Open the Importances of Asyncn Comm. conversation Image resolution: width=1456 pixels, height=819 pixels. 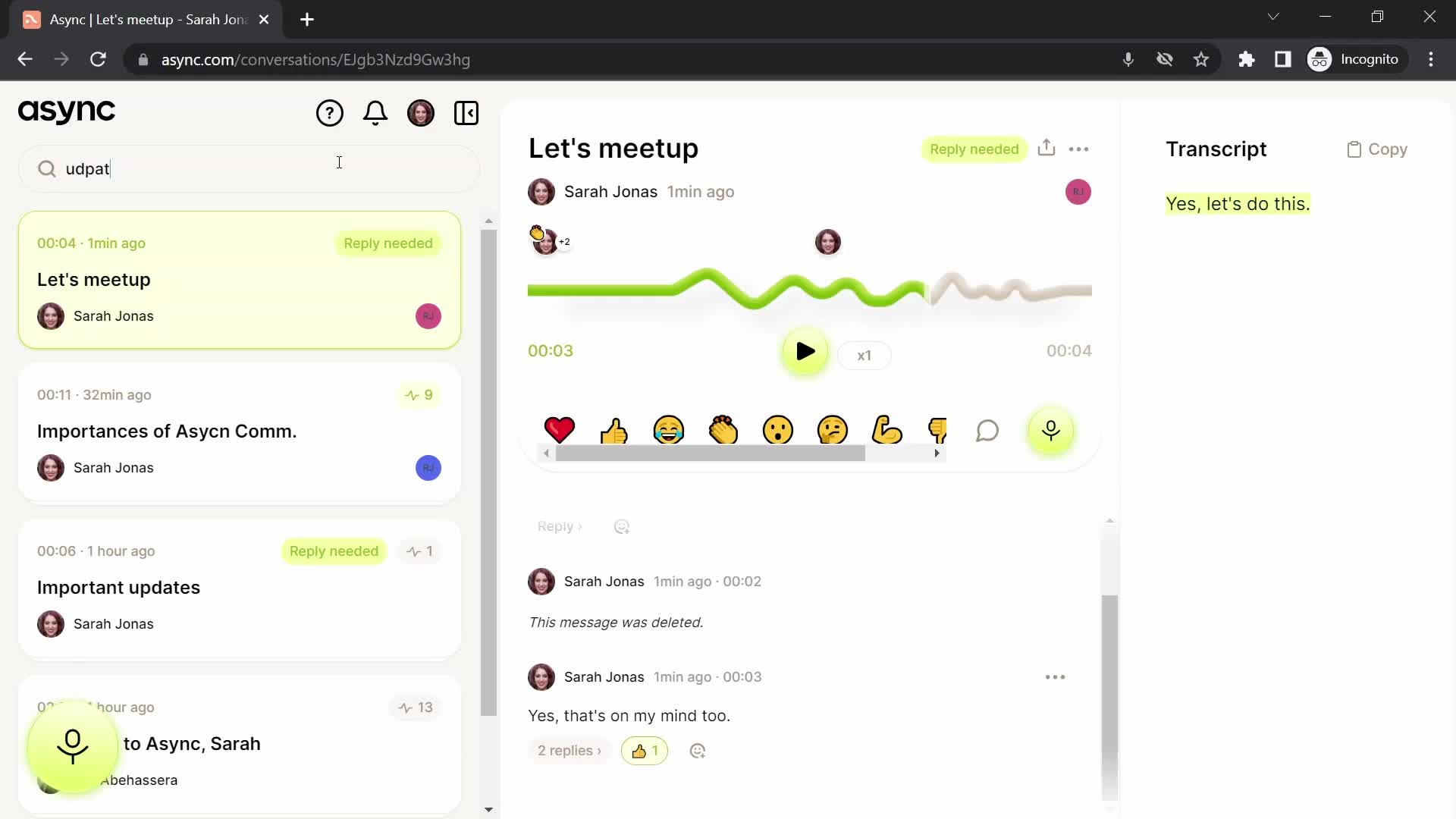[167, 431]
